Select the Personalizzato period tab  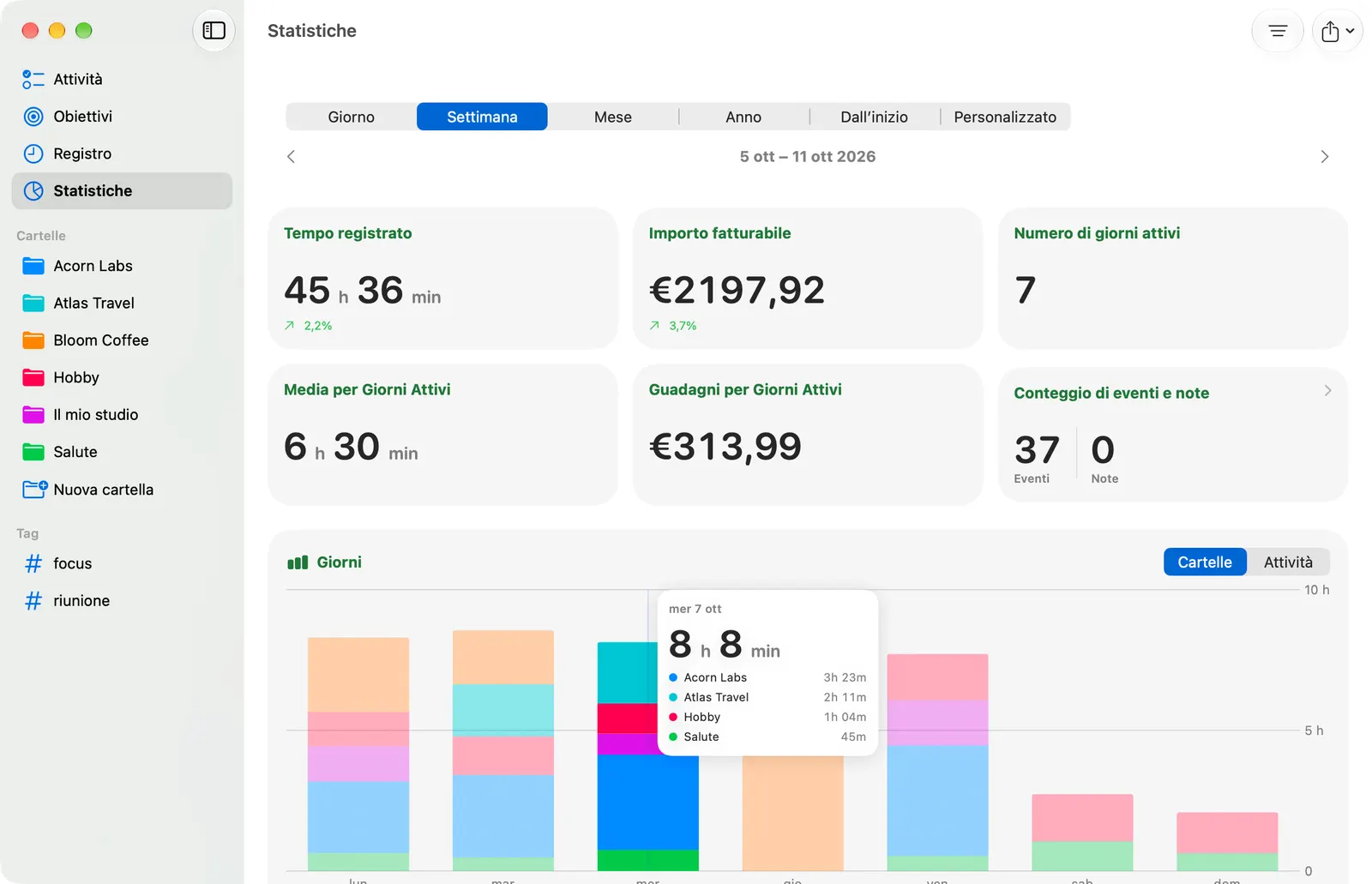click(x=1005, y=117)
